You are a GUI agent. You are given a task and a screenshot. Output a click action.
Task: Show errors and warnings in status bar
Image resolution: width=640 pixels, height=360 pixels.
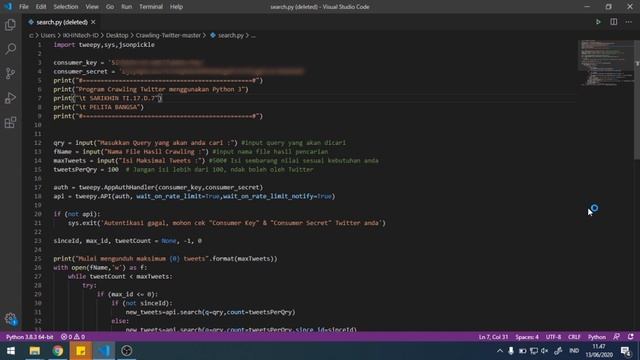[73, 337]
